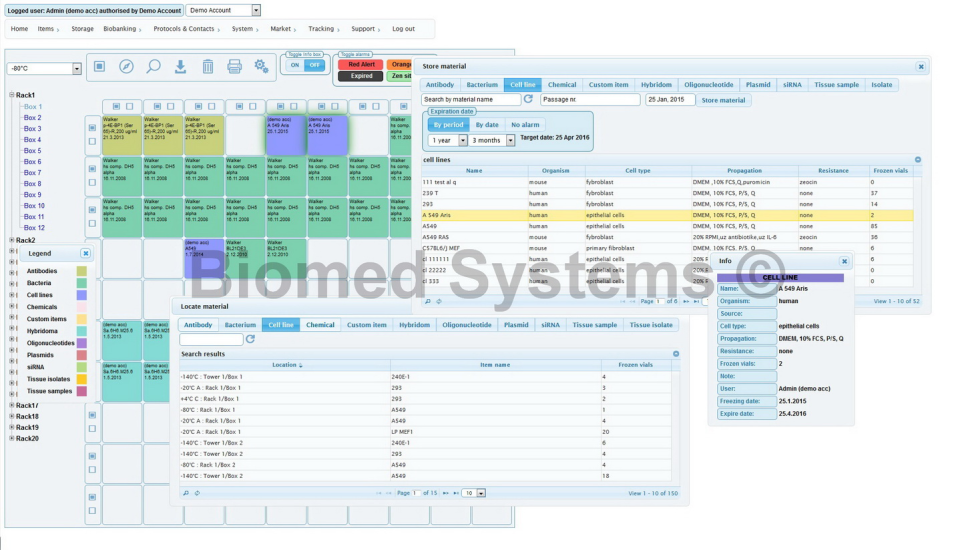Focus the Search by material name field
The height and width of the screenshot is (550, 960).
click(471, 99)
